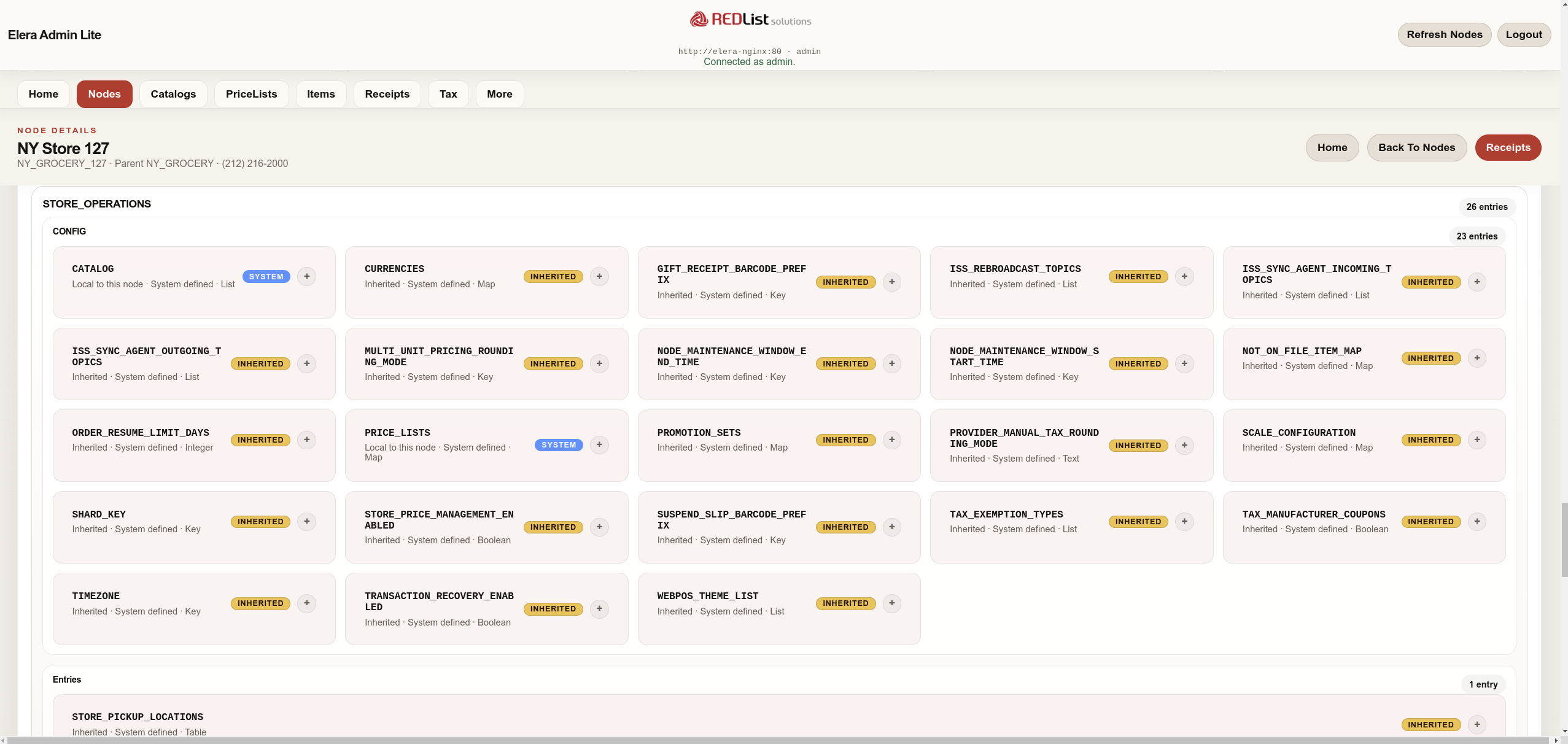Click the node details Home button

pyautogui.click(x=1332, y=147)
